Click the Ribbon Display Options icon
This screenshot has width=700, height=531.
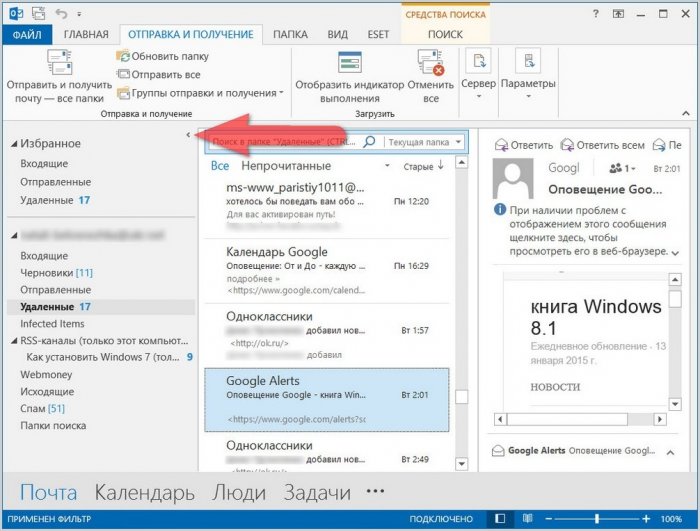coord(618,14)
